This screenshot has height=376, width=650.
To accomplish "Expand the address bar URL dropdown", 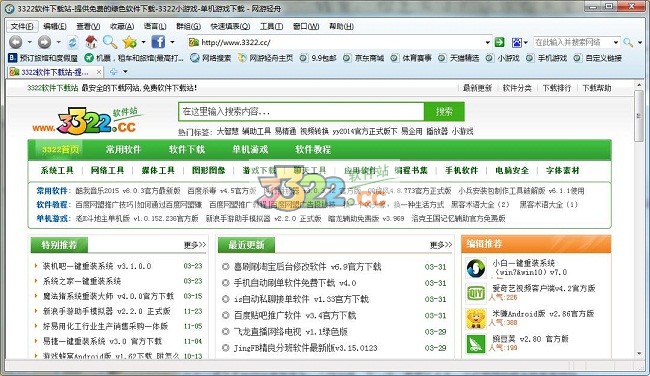I will pos(488,42).
